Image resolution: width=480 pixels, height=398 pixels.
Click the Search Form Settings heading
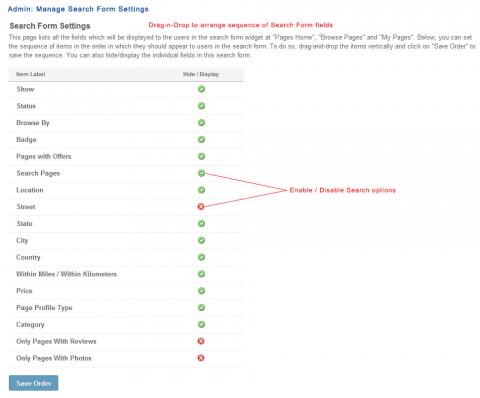tap(50, 26)
